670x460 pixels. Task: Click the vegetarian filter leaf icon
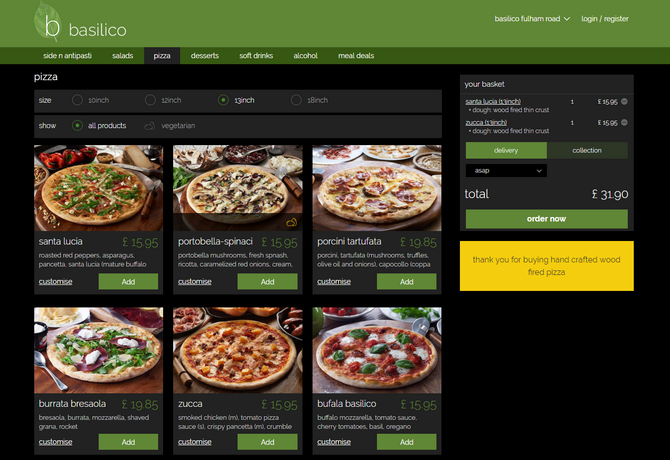(x=150, y=126)
